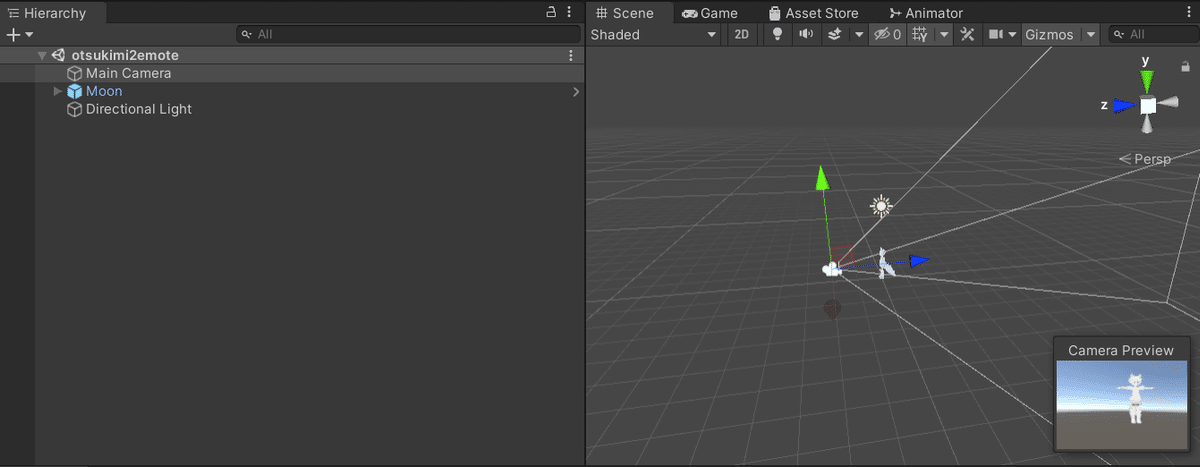Toggle scene lighting bulb icon

tap(778, 34)
